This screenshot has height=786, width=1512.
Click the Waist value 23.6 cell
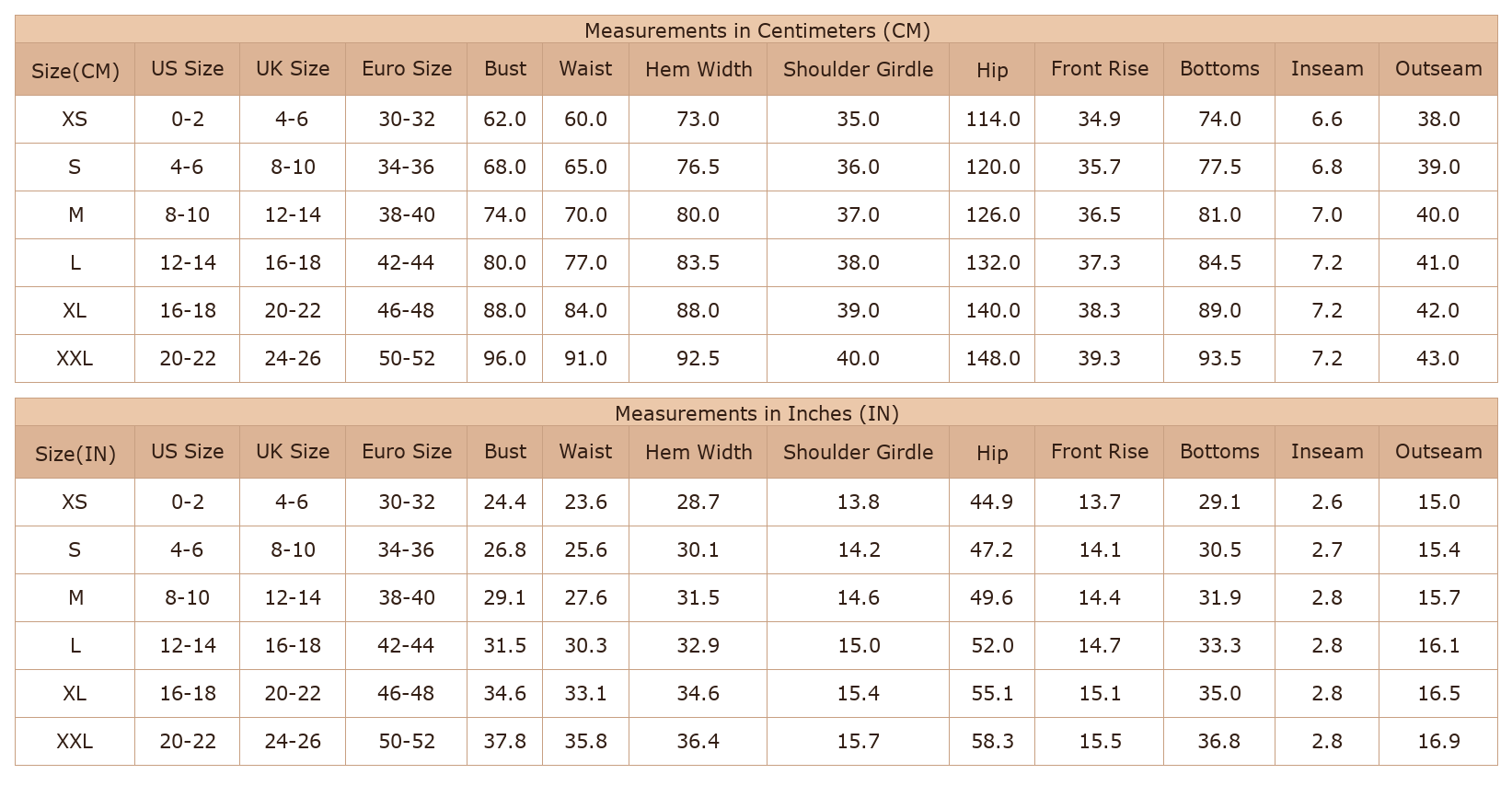point(585,502)
